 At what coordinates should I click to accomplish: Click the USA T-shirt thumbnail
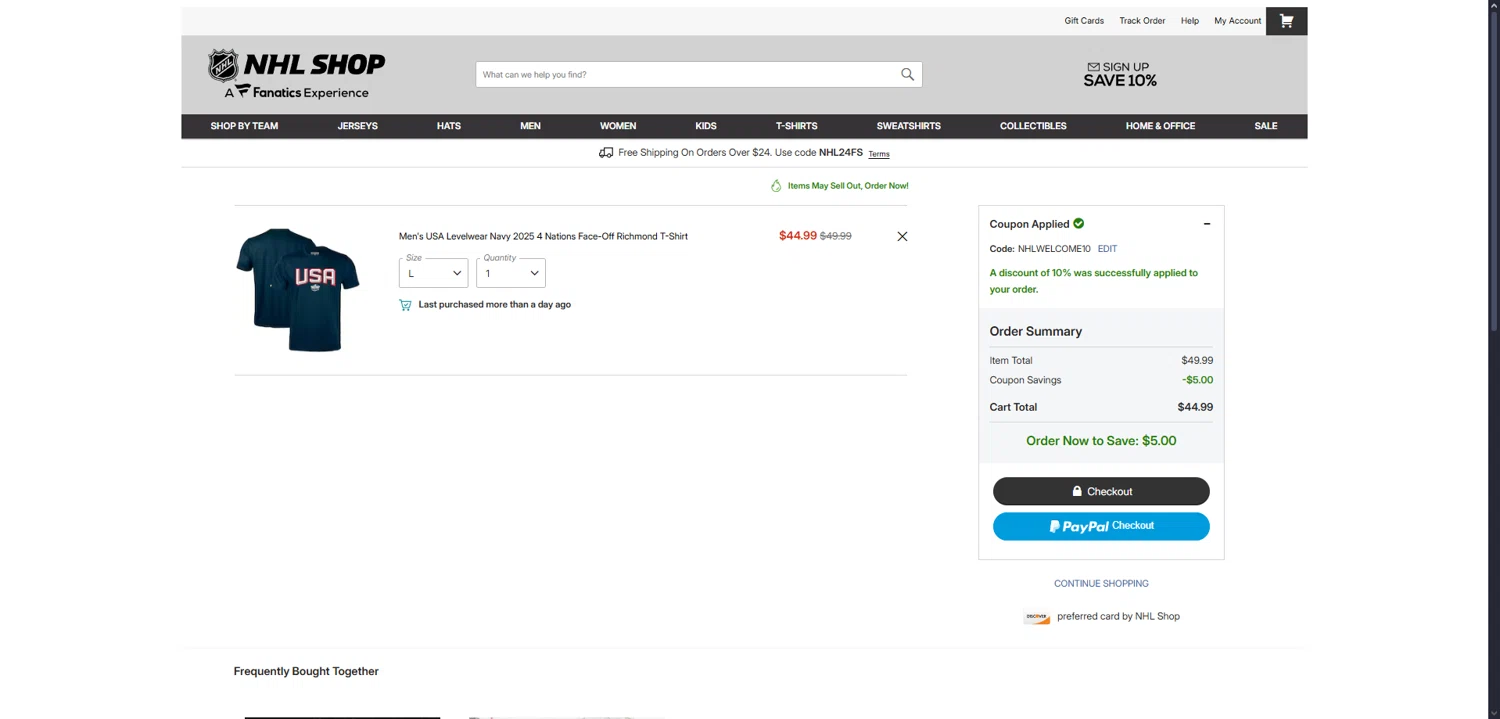tap(298, 289)
